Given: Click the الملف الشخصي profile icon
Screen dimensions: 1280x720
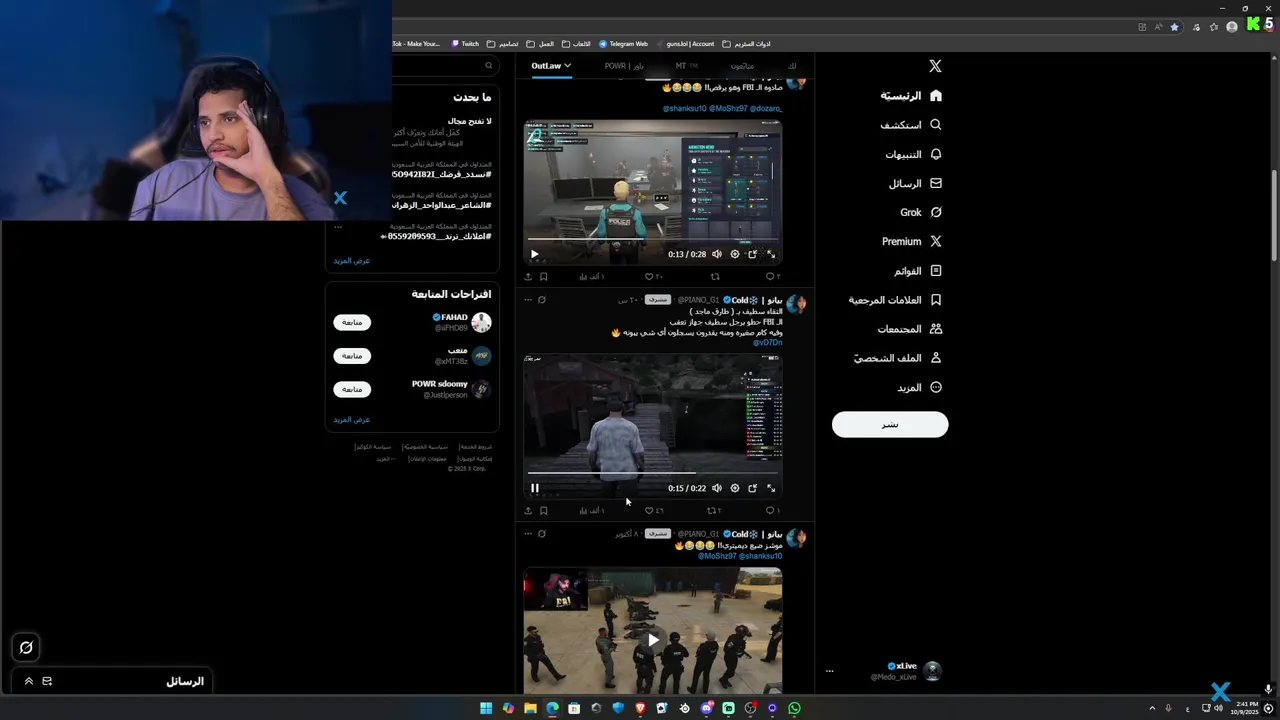Looking at the screenshot, I should [x=936, y=358].
